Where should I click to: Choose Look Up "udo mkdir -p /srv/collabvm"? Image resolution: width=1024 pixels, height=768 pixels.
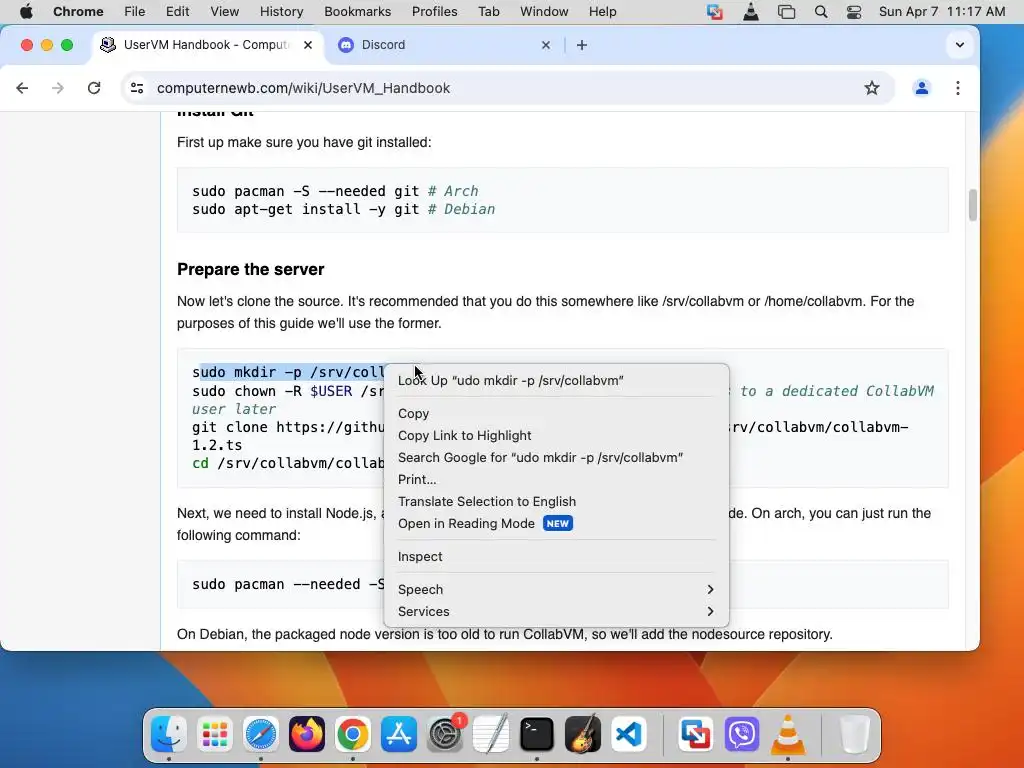coord(556,381)
